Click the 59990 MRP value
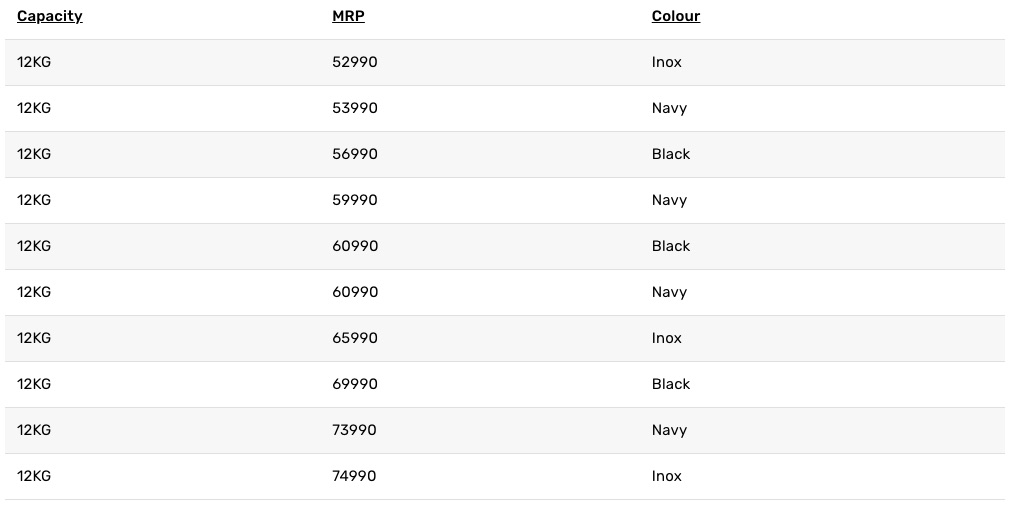 click(355, 200)
